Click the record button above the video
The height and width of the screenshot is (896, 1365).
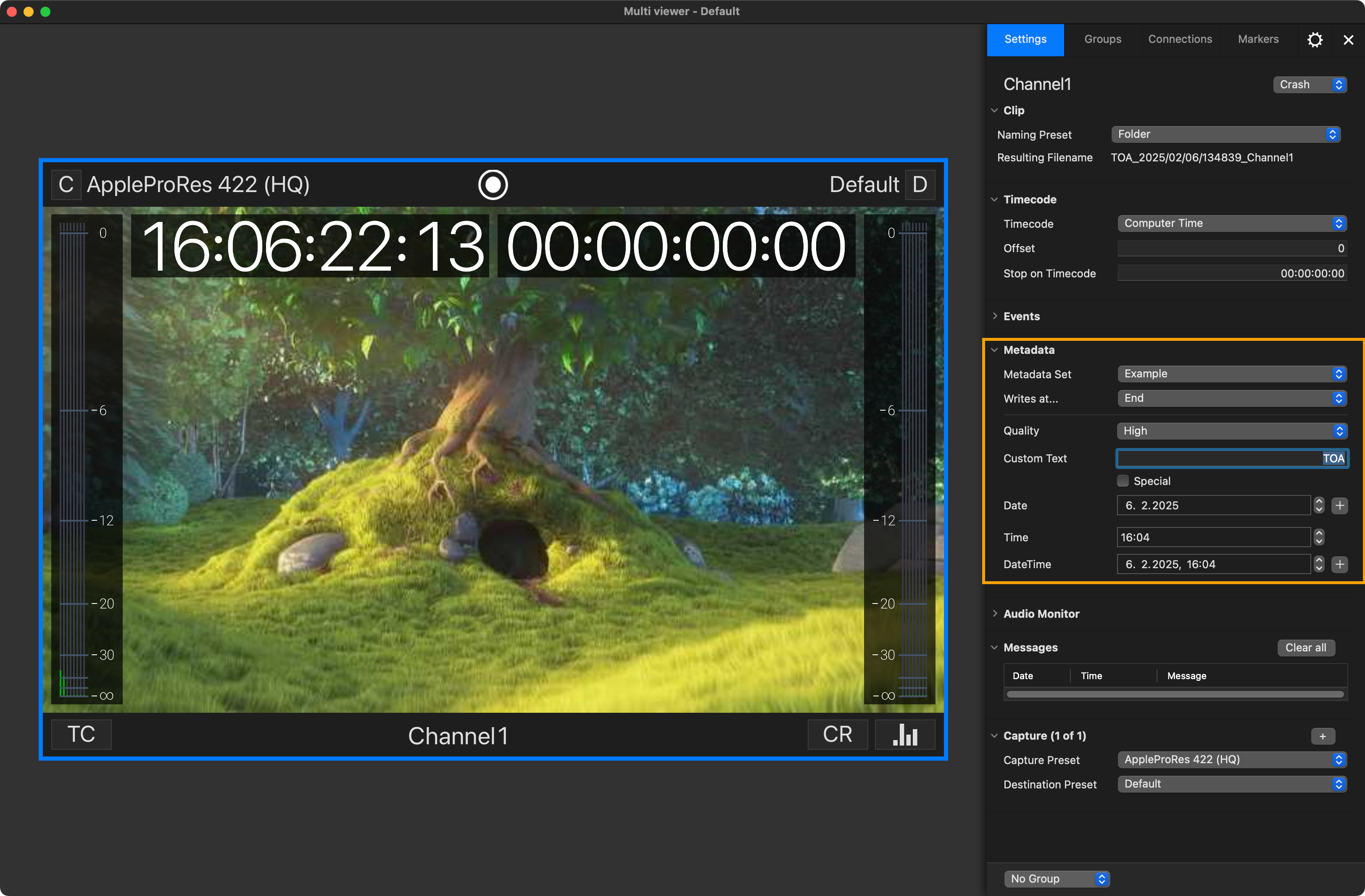493,185
